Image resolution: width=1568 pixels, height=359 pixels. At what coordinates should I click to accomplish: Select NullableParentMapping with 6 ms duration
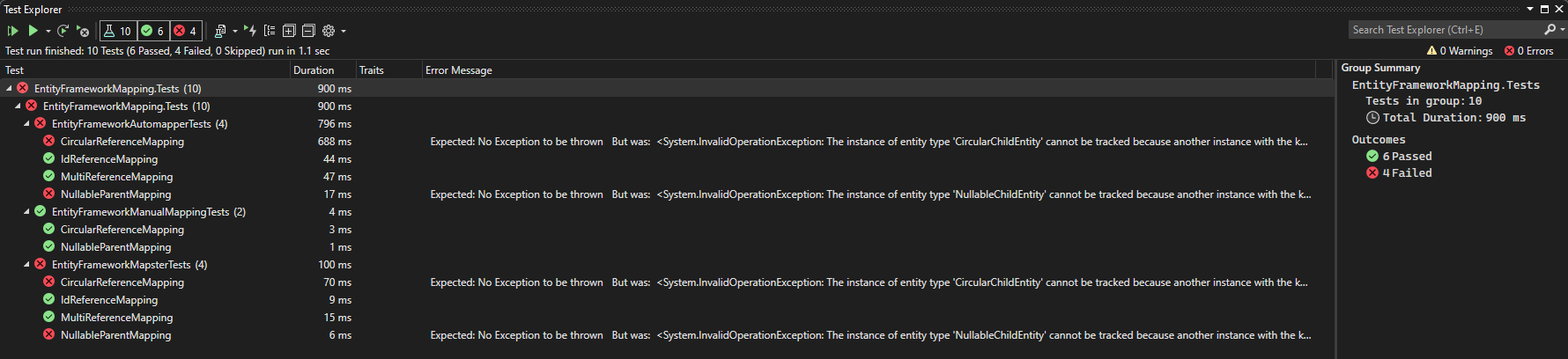[668, 334]
